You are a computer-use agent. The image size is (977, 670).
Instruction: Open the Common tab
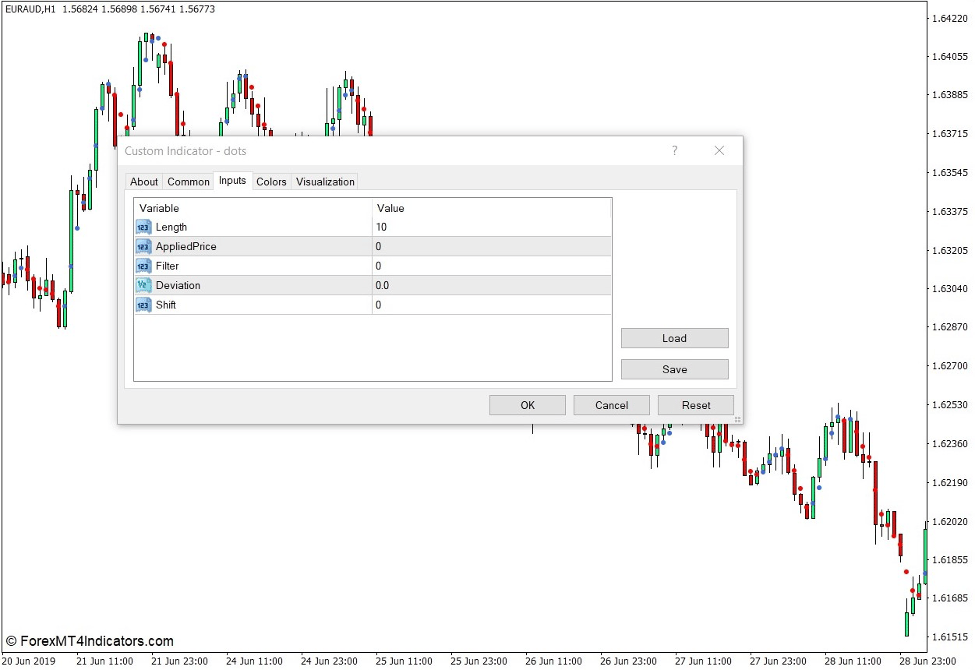(188, 182)
